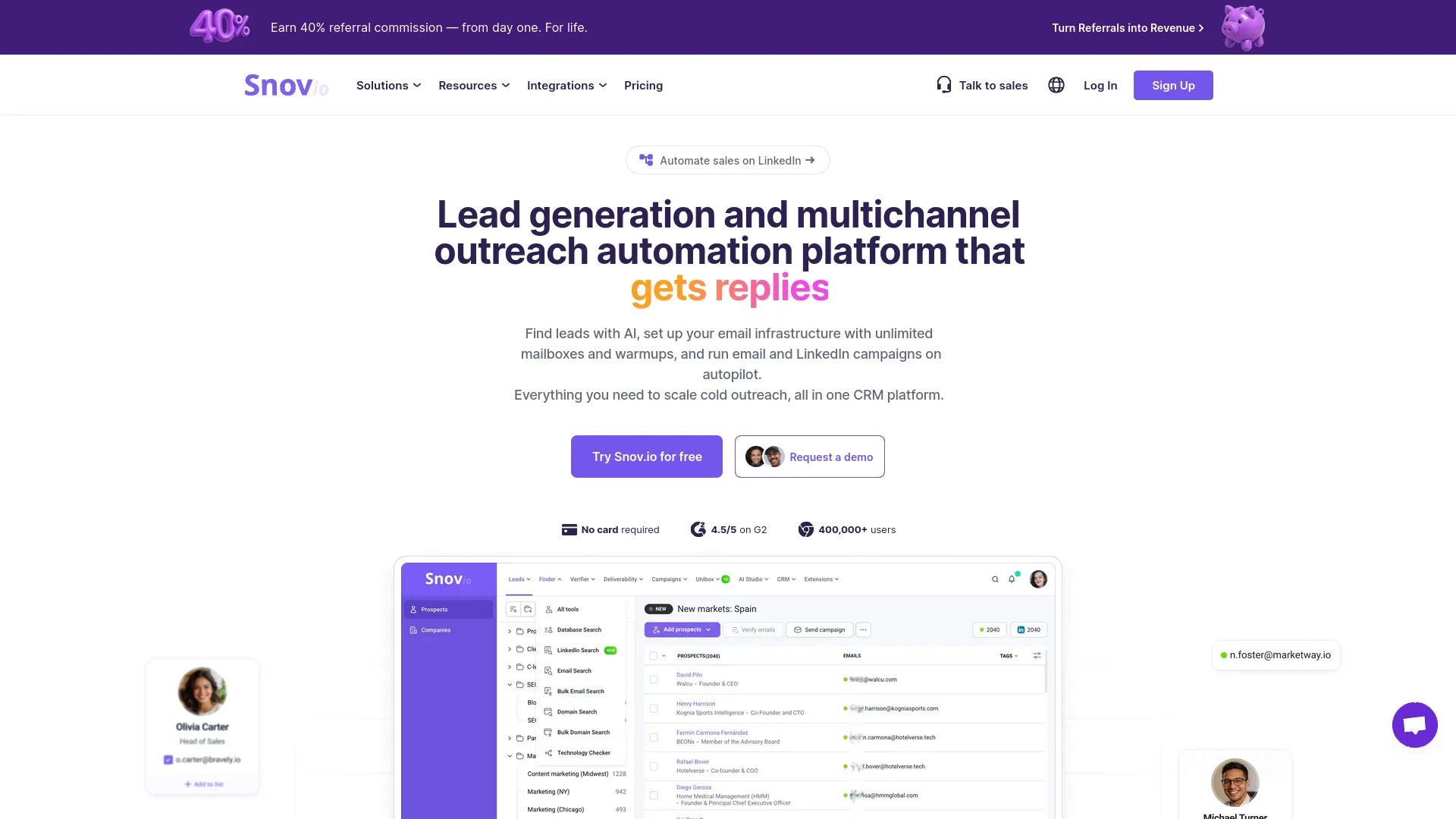The width and height of the screenshot is (1456, 819).
Task: Click the card icon beside No card required
Action: click(x=569, y=529)
